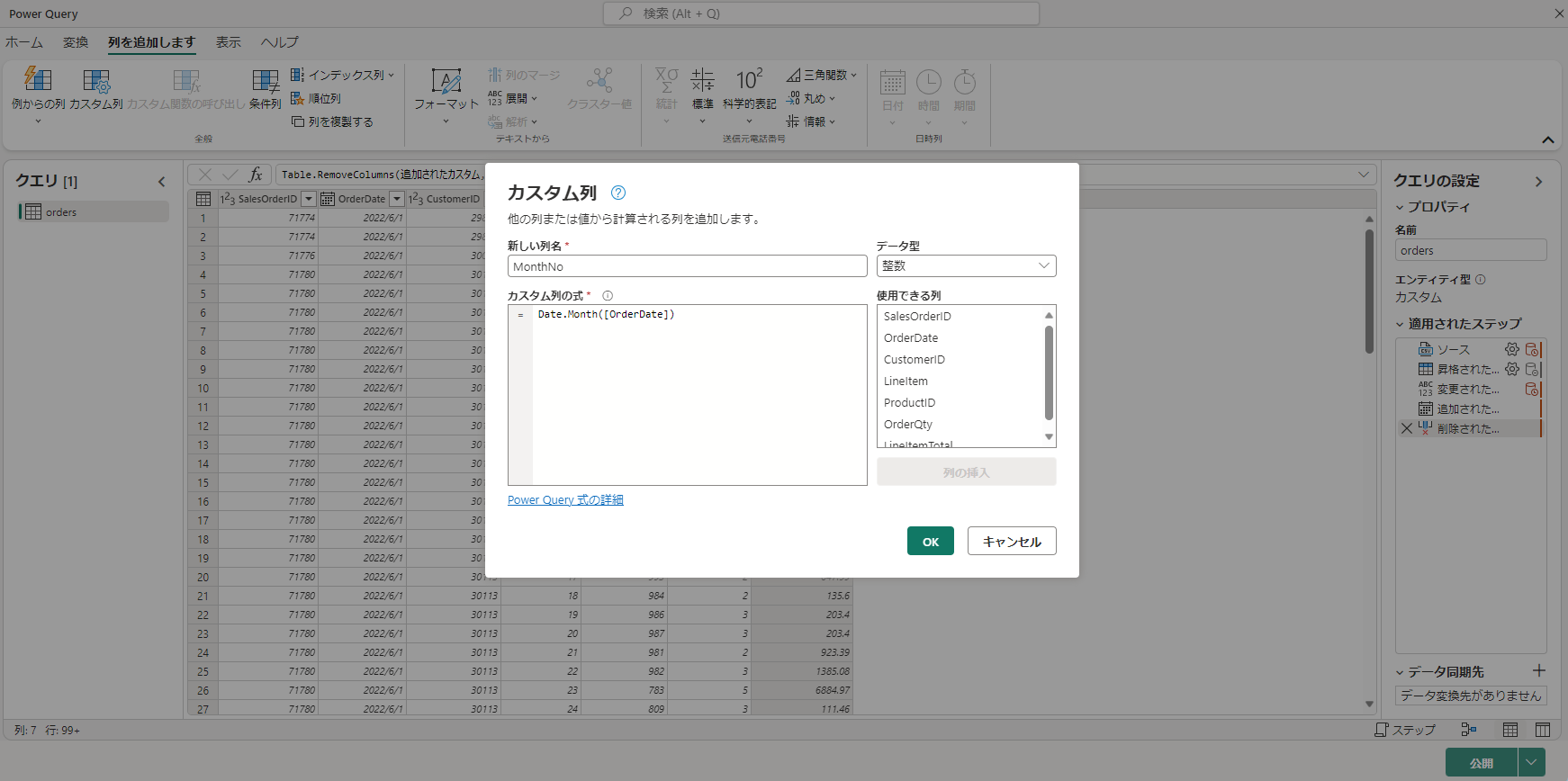Expand the dropdown arrow beside 公開 button
This screenshot has width=1568, height=781.
click(x=1532, y=762)
